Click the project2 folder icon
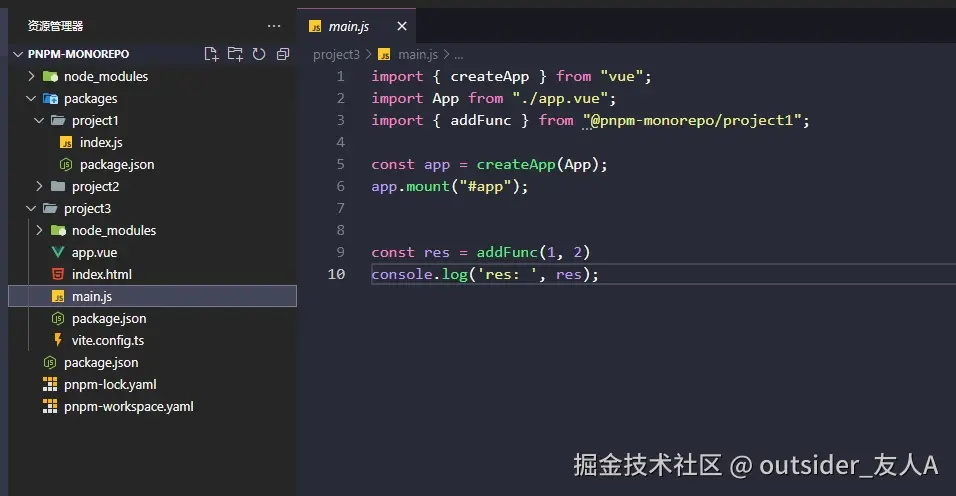The width and height of the screenshot is (956, 496). click(x=58, y=186)
